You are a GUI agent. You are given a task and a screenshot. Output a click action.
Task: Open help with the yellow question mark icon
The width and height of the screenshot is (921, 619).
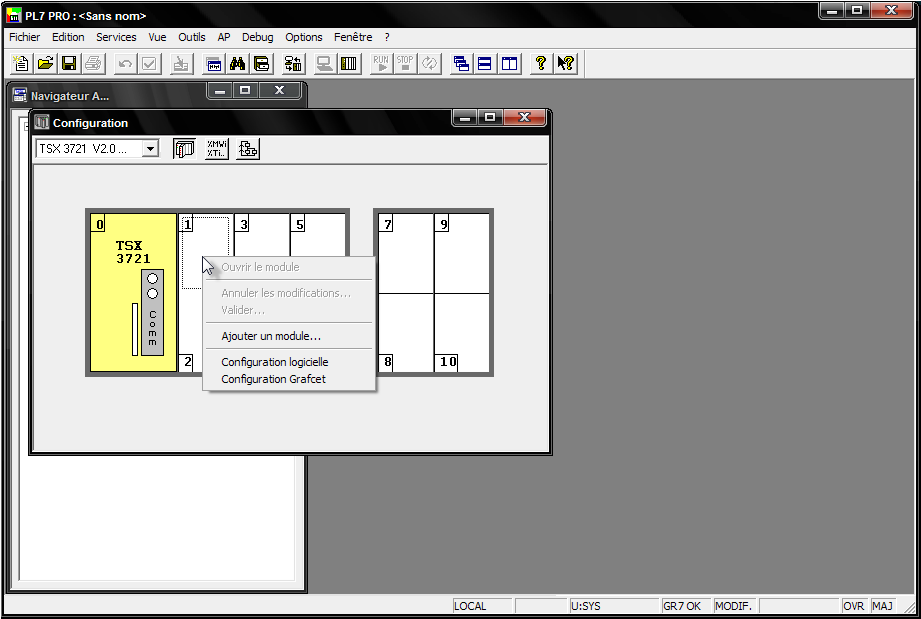point(541,63)
